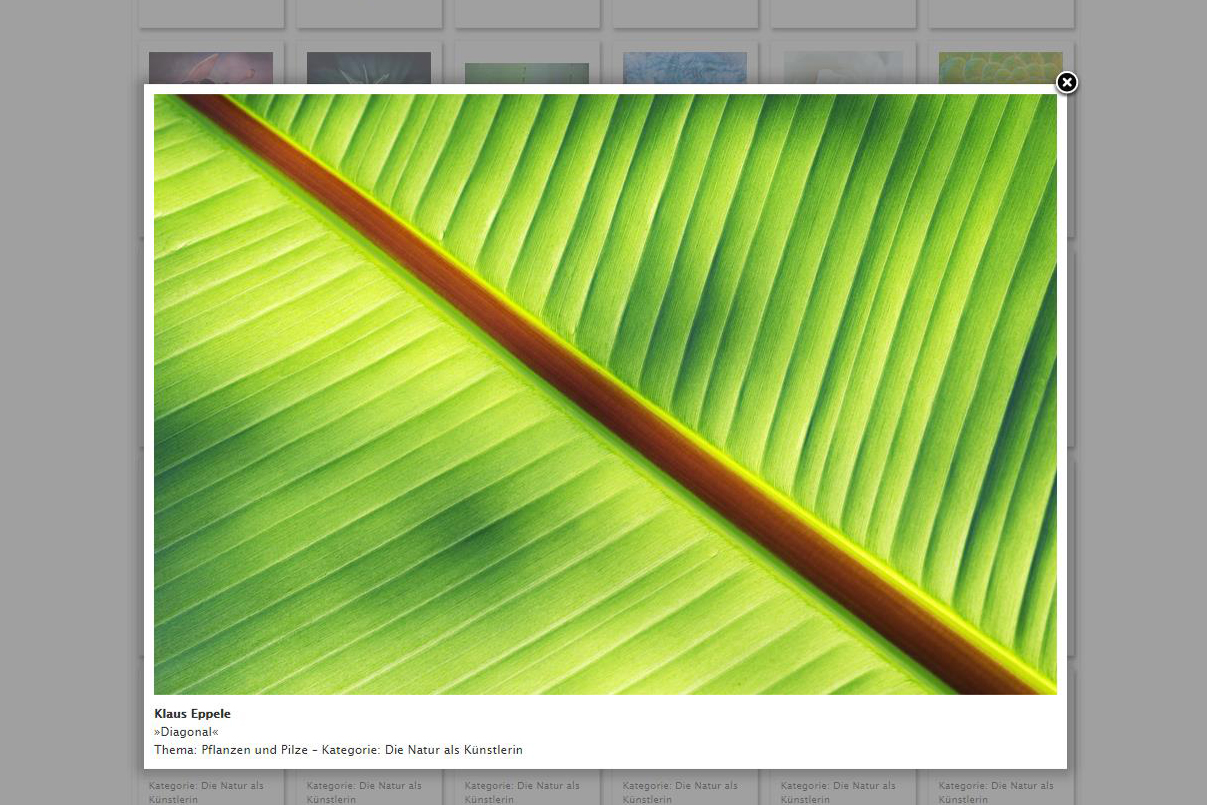The height and width of the screenshot is (805, 1207).
Task: Click the photographer name Klaus Eppele
Action: [192, 714]
